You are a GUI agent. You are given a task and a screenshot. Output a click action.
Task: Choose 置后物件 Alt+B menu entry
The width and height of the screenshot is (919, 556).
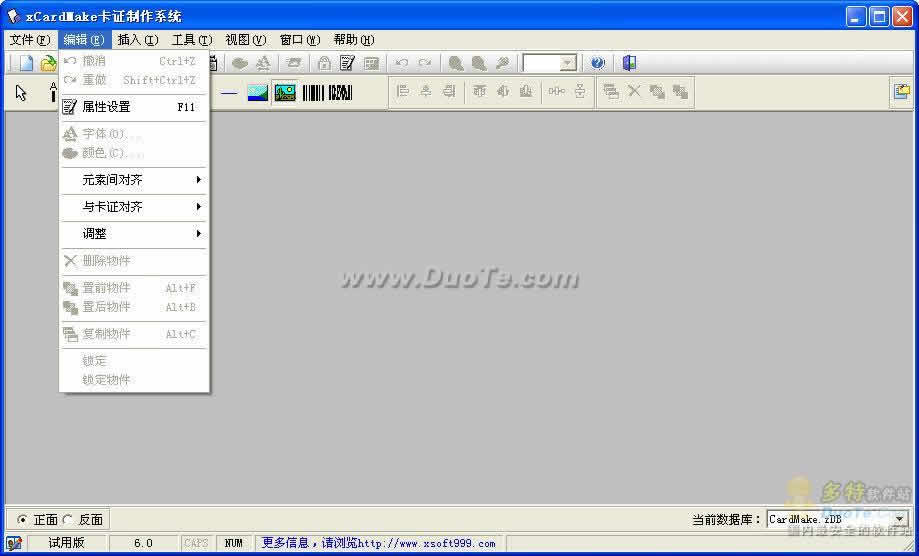[x=135, y=307]
